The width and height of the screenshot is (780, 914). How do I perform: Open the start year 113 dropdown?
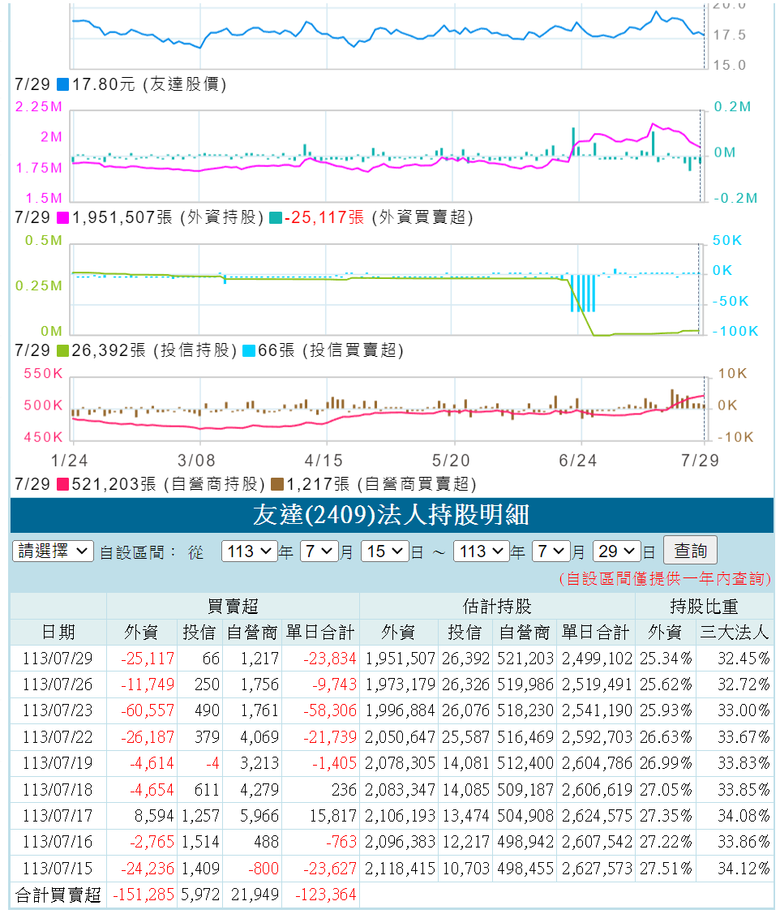249,551
